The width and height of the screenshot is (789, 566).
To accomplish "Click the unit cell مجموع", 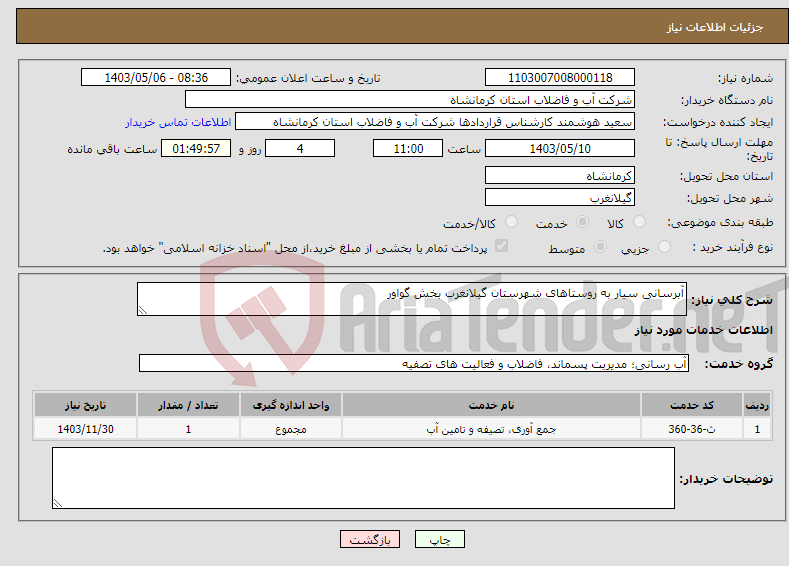I will point(291,429).
